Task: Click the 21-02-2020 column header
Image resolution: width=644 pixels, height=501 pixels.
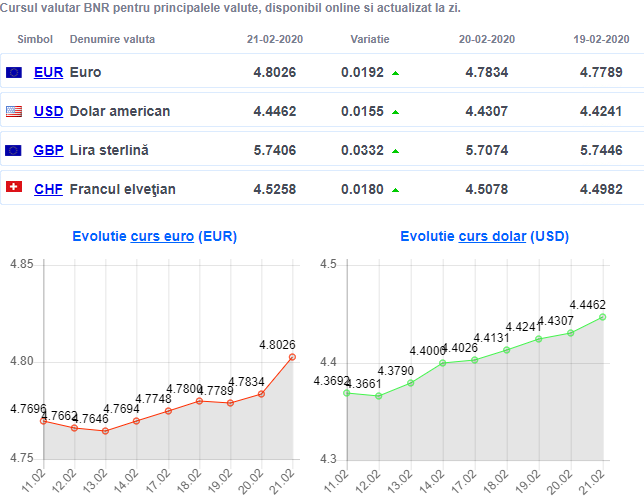Action: tap(275, 40)
